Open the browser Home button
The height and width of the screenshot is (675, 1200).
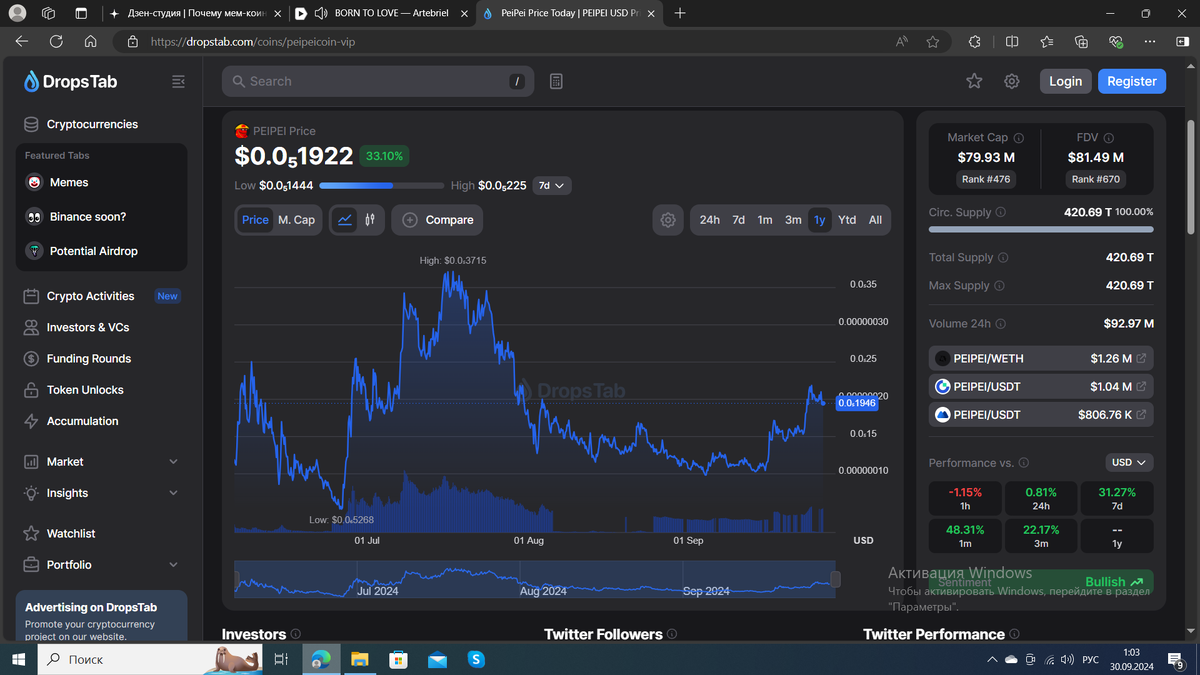[90, 42]
